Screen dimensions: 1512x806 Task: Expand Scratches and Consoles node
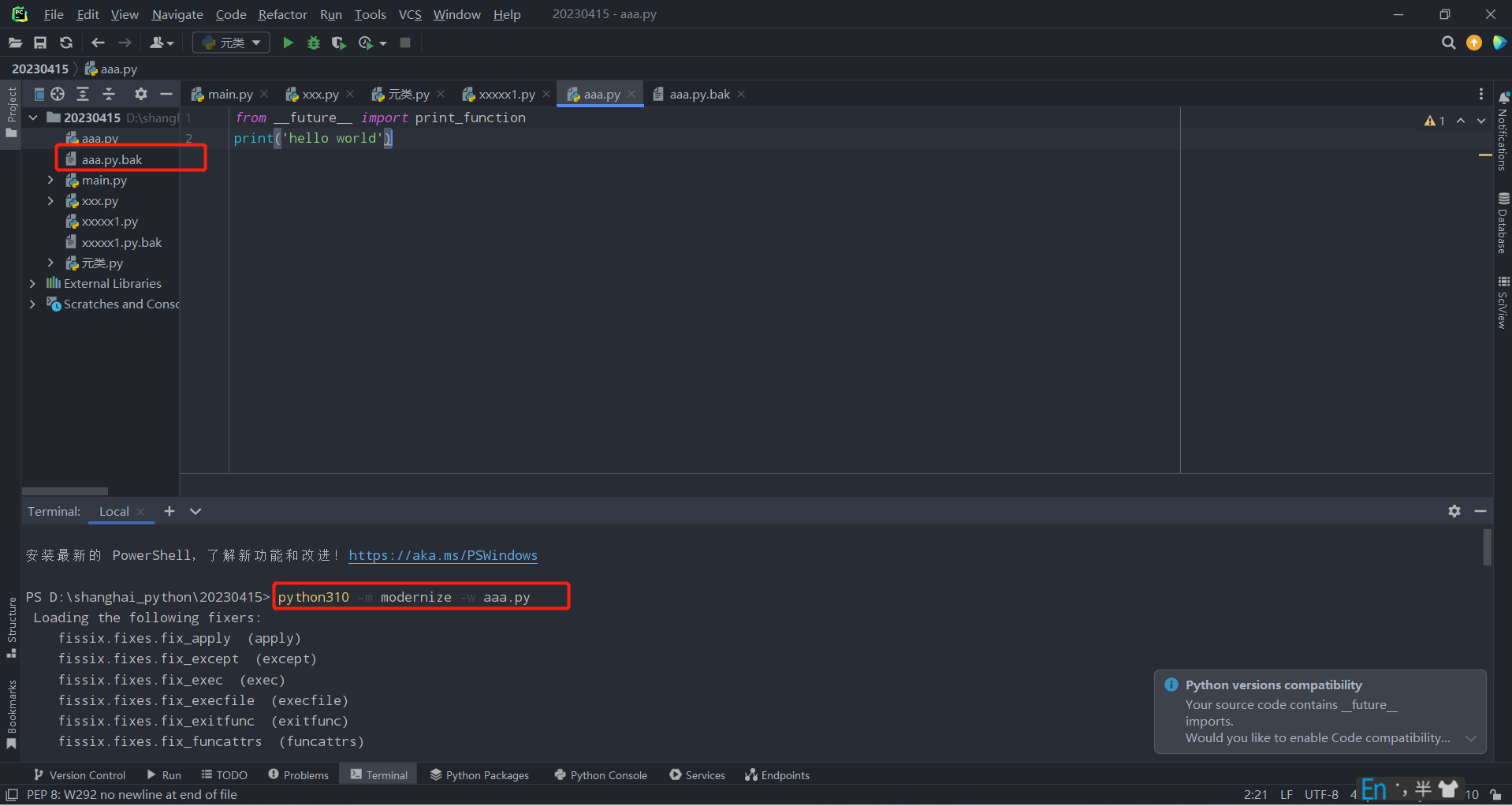pyautogui.click(x=32, y=304)
